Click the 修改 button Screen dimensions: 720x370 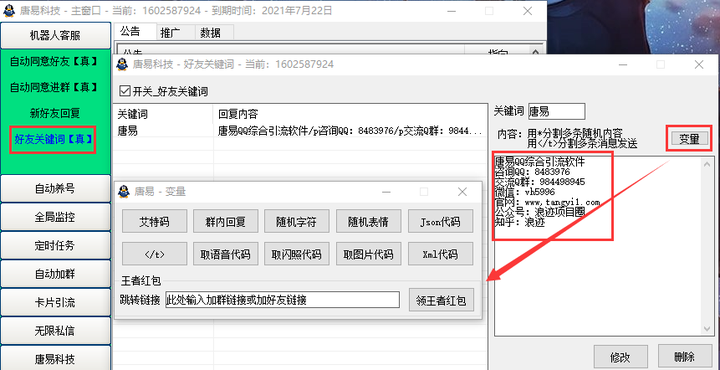point(620,357)
